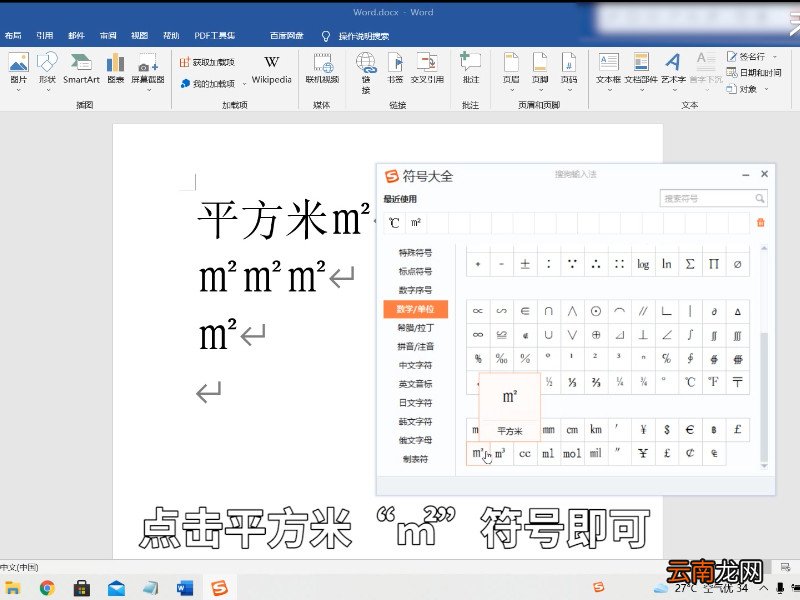800x600 pixels.
Task: Open the 形状 shapes gallery
Action: [x=47, y=69]
